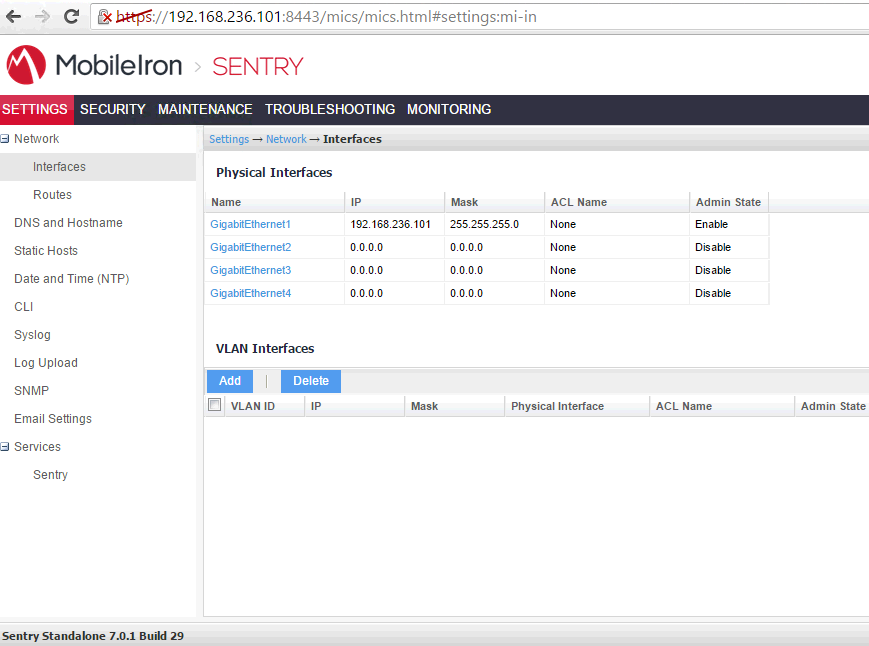Select CLI in the sidebar
The height and width of the screenshot is (646, 869).
(24, 306)
